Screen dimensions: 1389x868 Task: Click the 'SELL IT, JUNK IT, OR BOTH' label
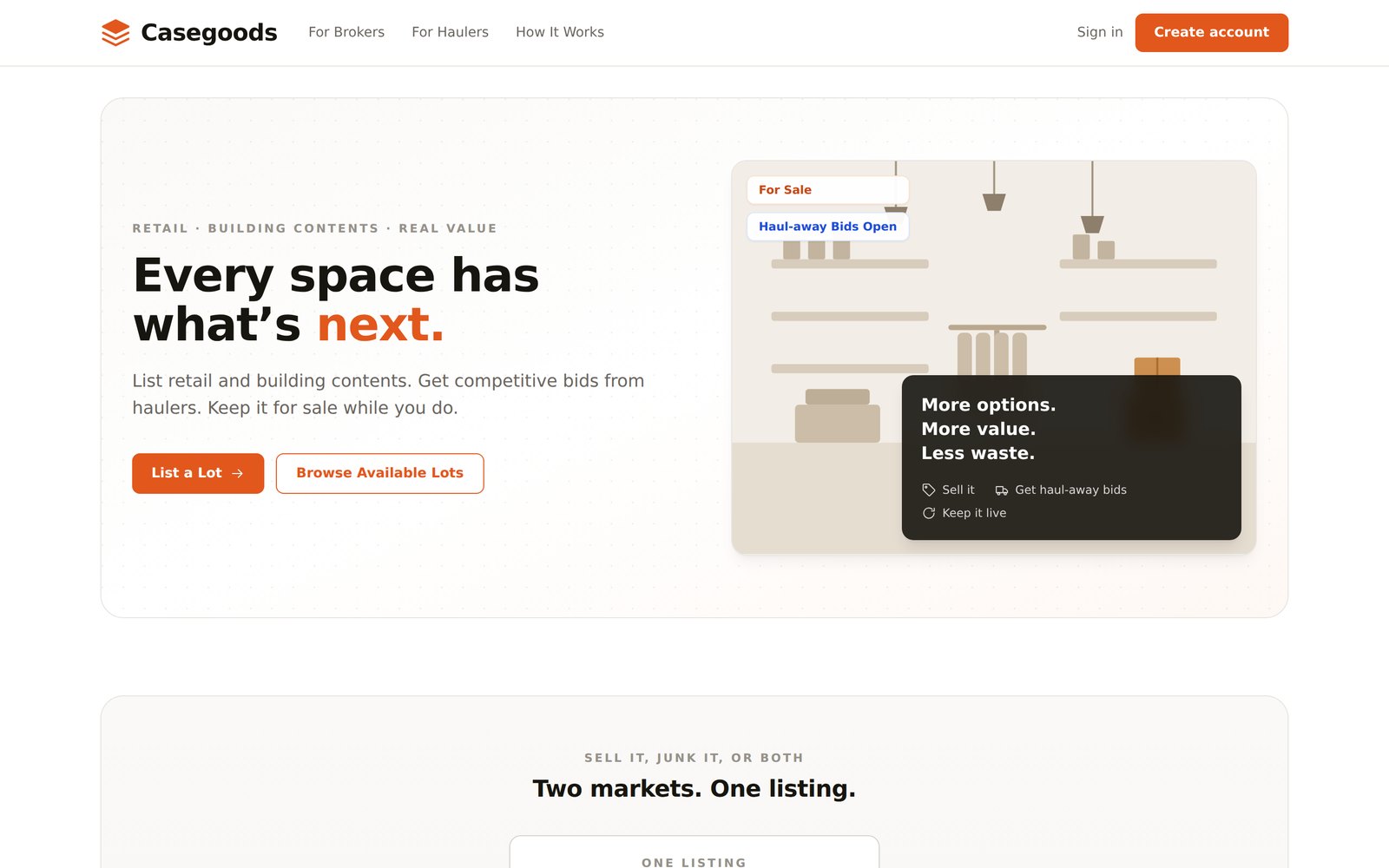click(x=694, y=758)
